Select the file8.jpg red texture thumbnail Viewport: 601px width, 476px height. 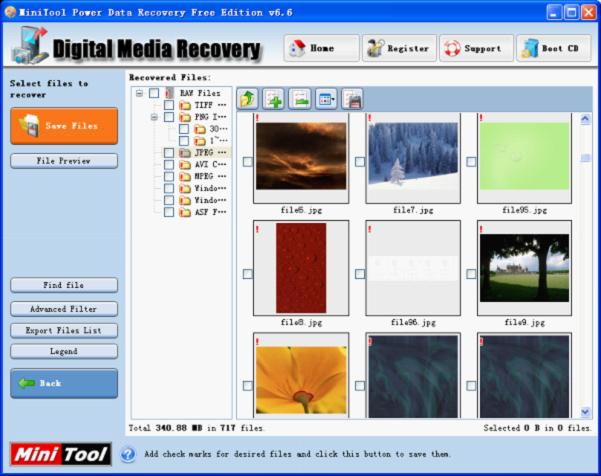(x=301, y=268)
